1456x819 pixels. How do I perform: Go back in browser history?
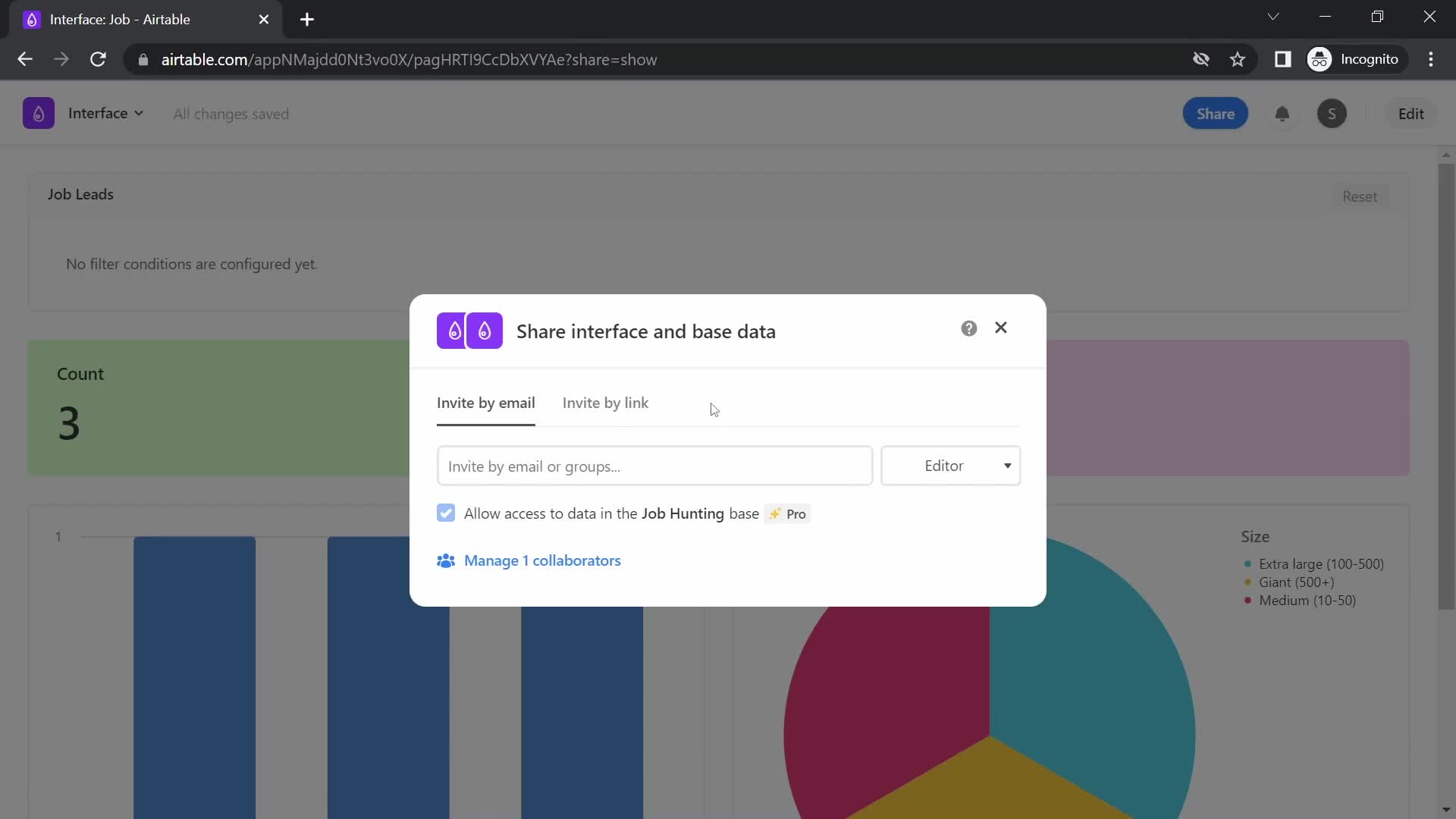[x=25, y=59]
